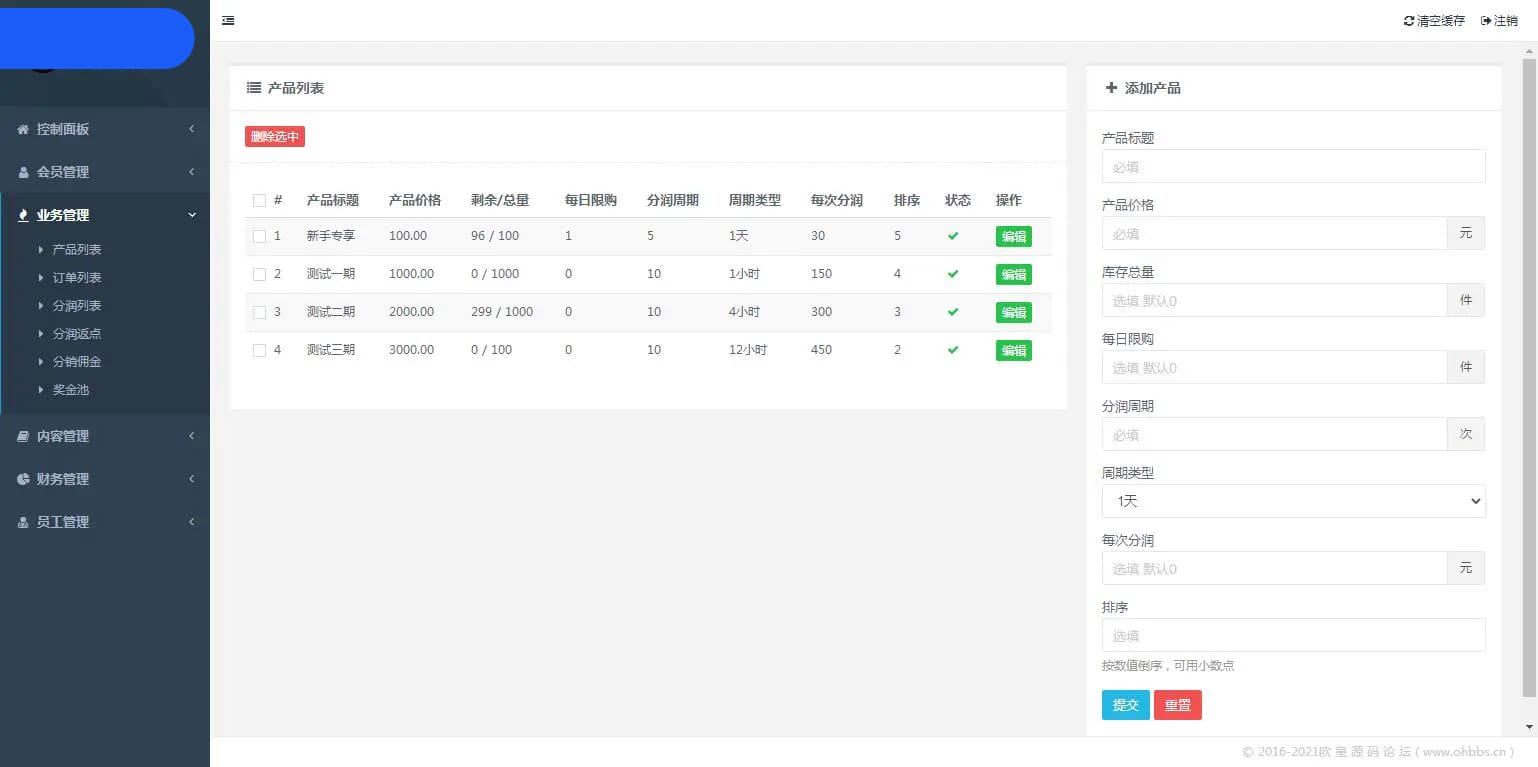Select the 控制面板 home icon
Screen dimensions: 1538x767
[25, 129]
